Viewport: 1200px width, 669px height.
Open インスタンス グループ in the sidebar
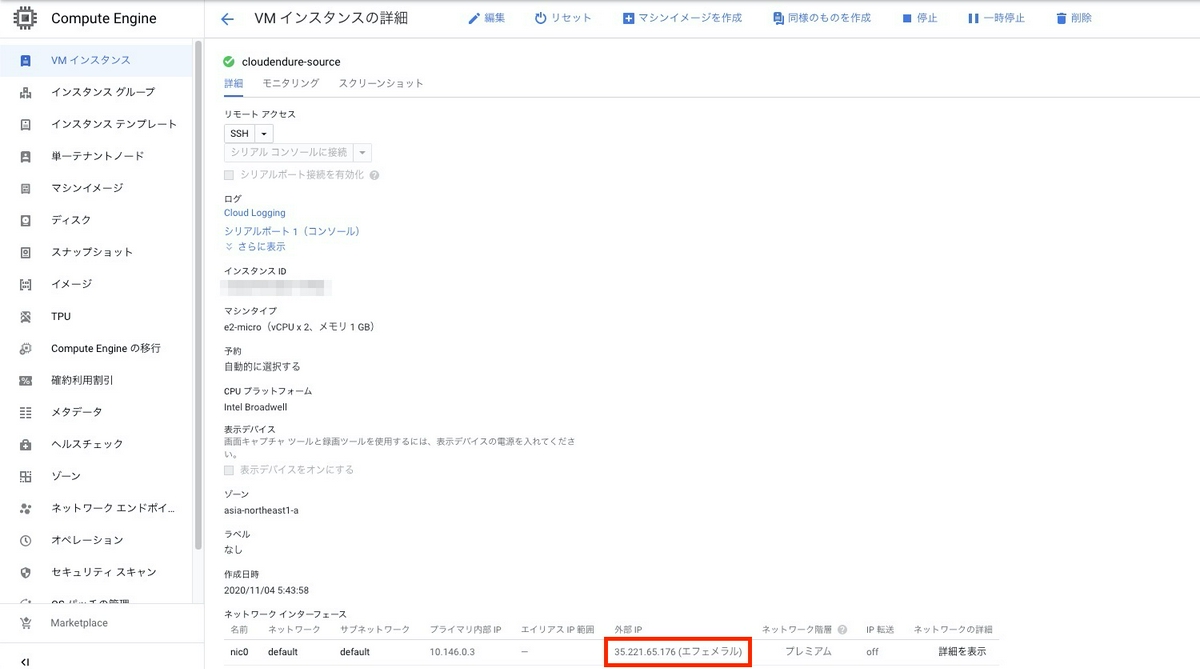click(103, 92)
